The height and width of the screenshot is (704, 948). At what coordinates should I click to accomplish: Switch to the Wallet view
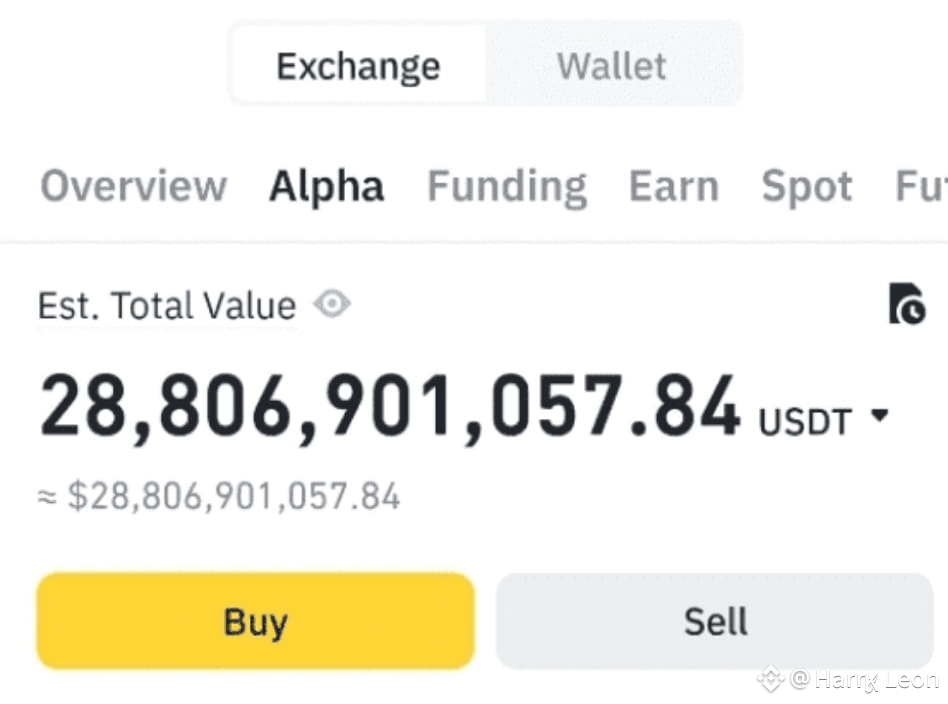pyautogui.click(x=612, y=66)
